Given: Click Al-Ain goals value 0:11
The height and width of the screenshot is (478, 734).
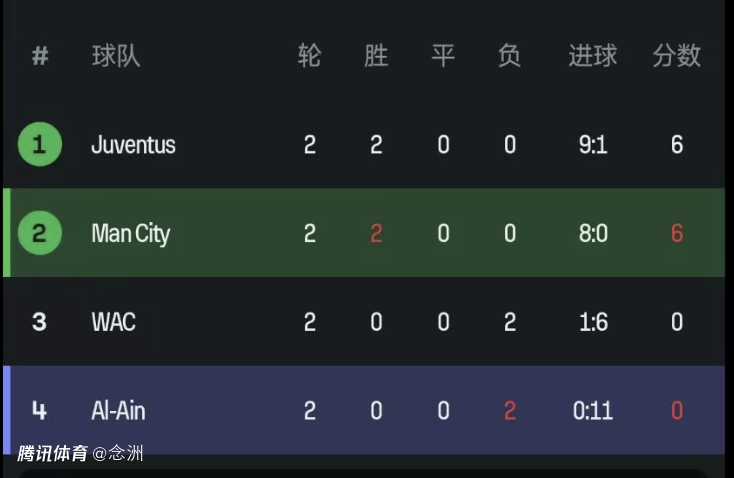Looking at the screenshot, I should click(x=593, y=411).
